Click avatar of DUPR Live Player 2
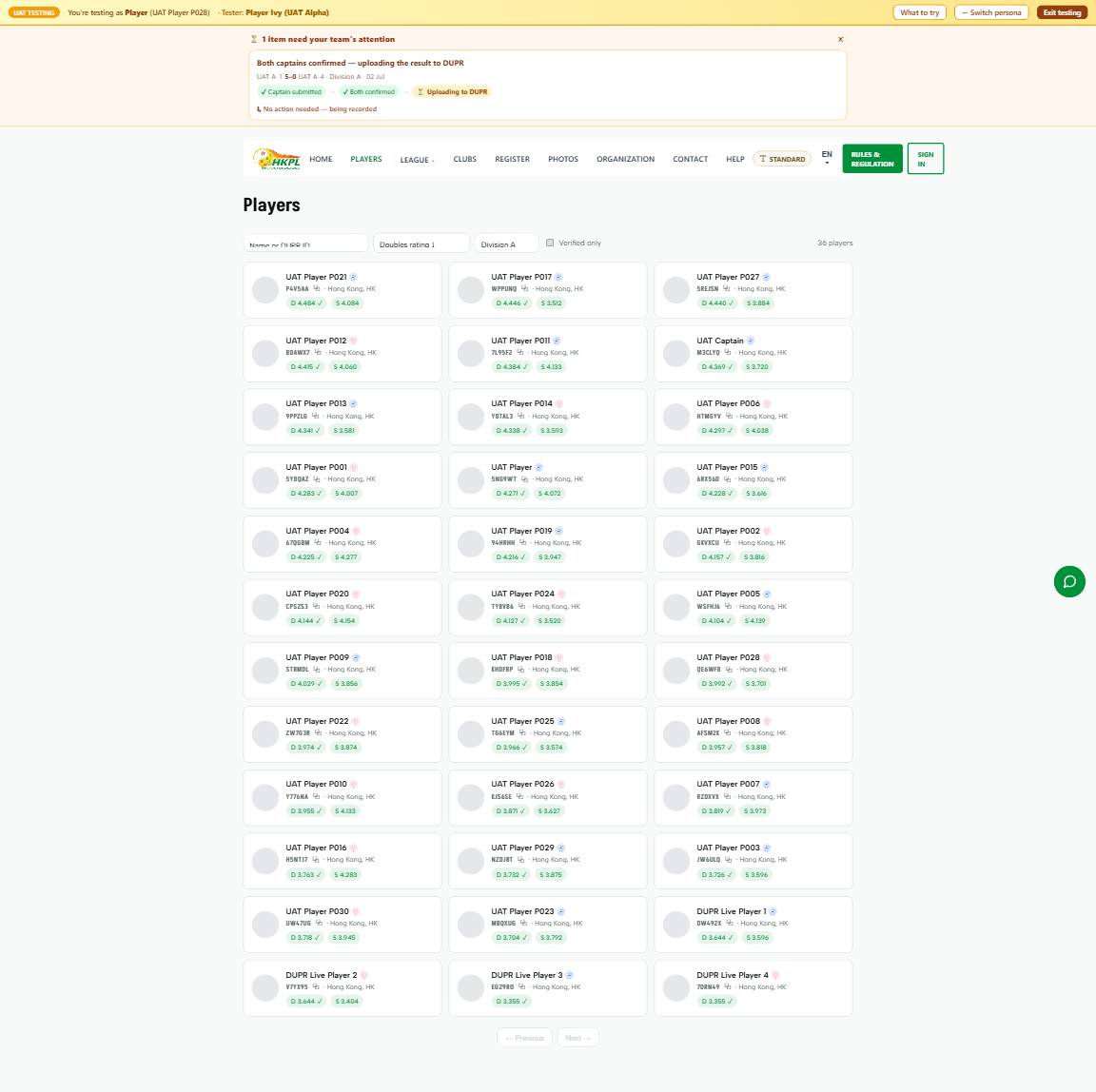 tap(265, 987)
